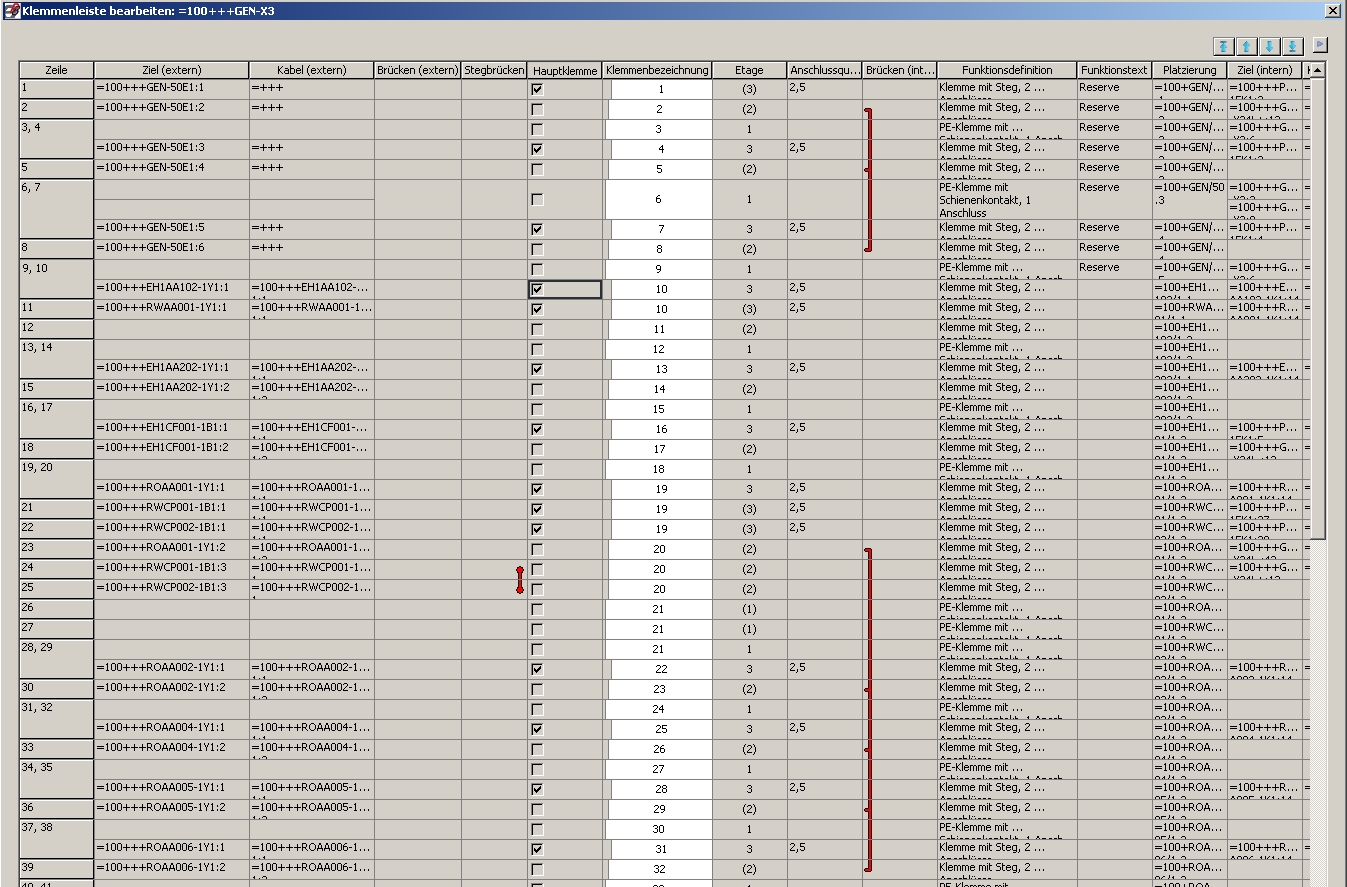Select cell =100+++GEN-50E1:4

tap(171, 170)
